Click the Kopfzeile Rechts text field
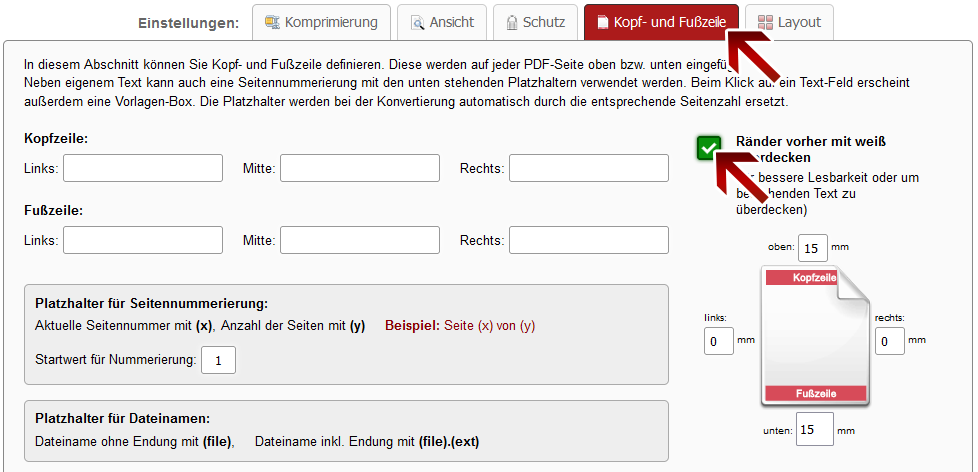 (x=589, y=168)
